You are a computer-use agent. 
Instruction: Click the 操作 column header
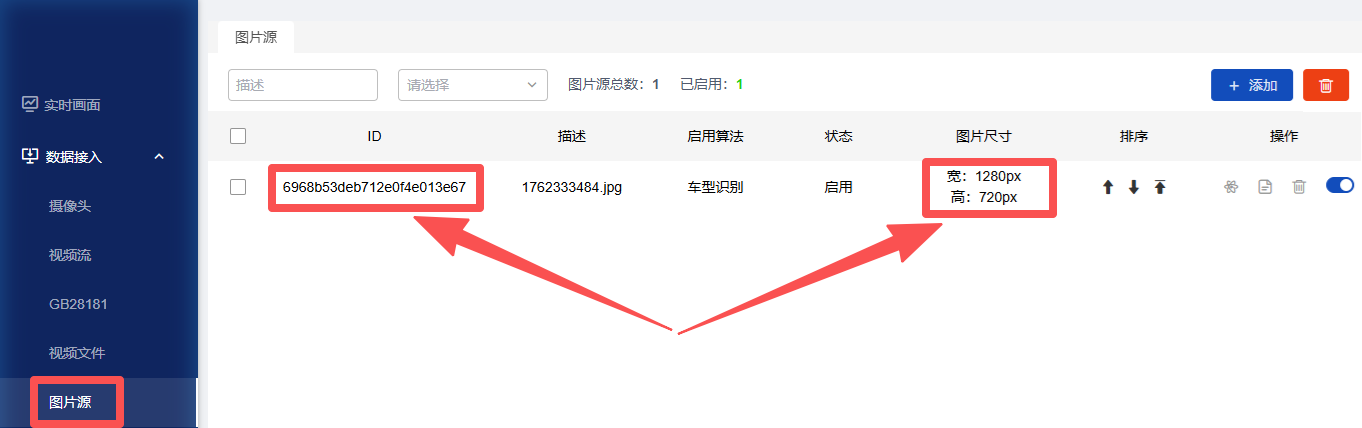pyautogui.click(x=1284, y=136)
